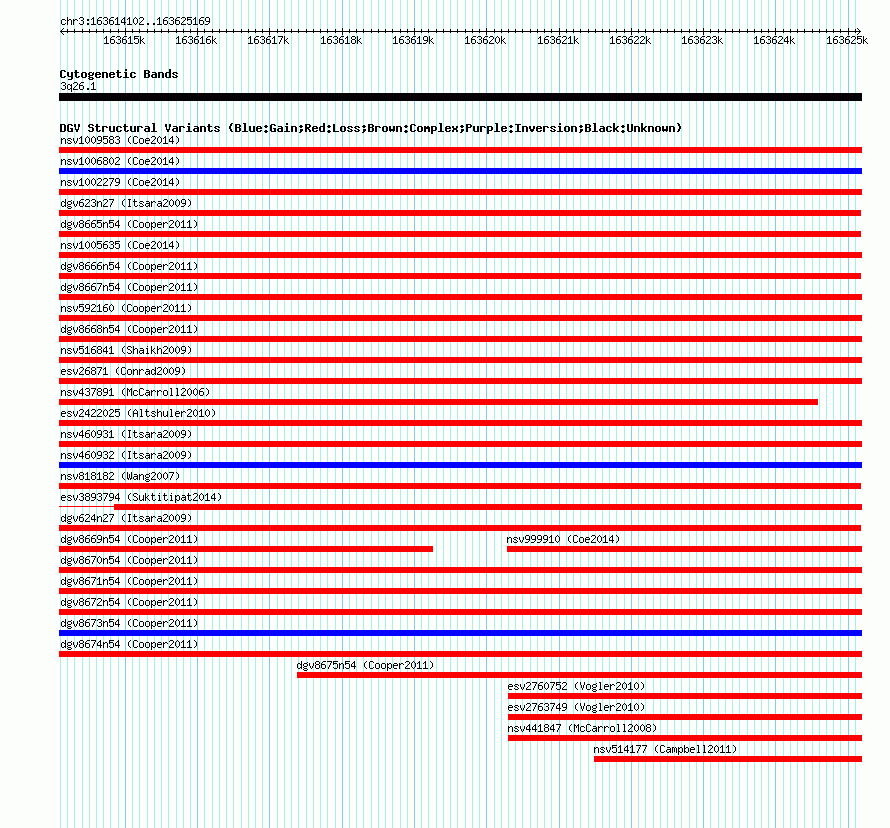Open dgv8665n54 (Cooper2011) entry
Image resolution: width=890 pixels, height=828 pixels.
129,224
